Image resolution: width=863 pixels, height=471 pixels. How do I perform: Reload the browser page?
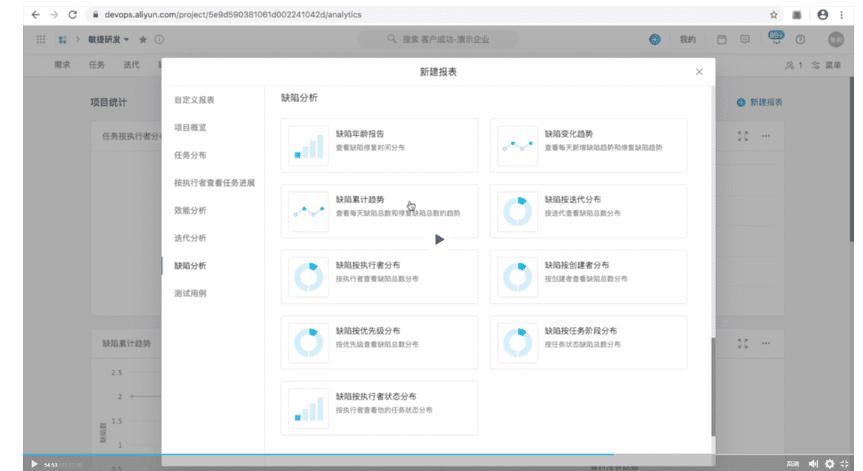73,15
